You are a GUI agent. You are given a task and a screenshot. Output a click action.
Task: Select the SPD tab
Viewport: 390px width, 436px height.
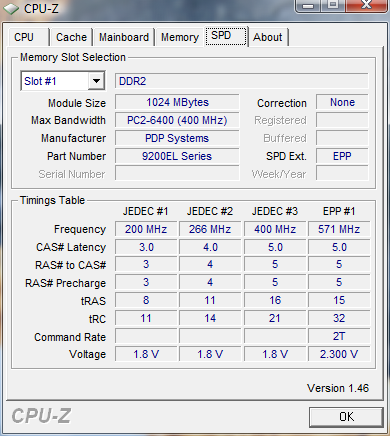tap(226, 36)
